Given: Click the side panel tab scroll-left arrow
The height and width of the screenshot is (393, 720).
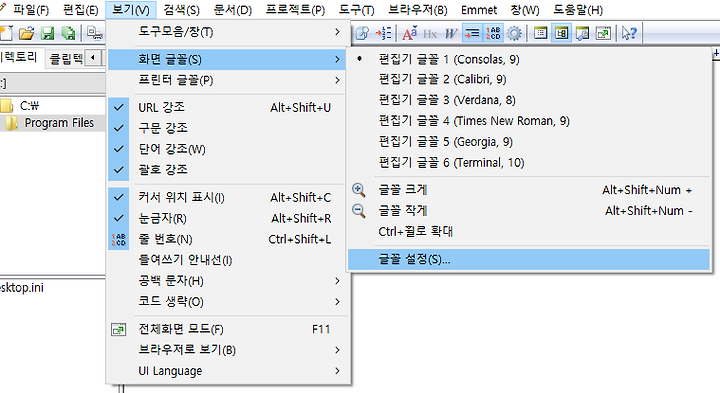Looking at the screenshot, I should point(93,58).
